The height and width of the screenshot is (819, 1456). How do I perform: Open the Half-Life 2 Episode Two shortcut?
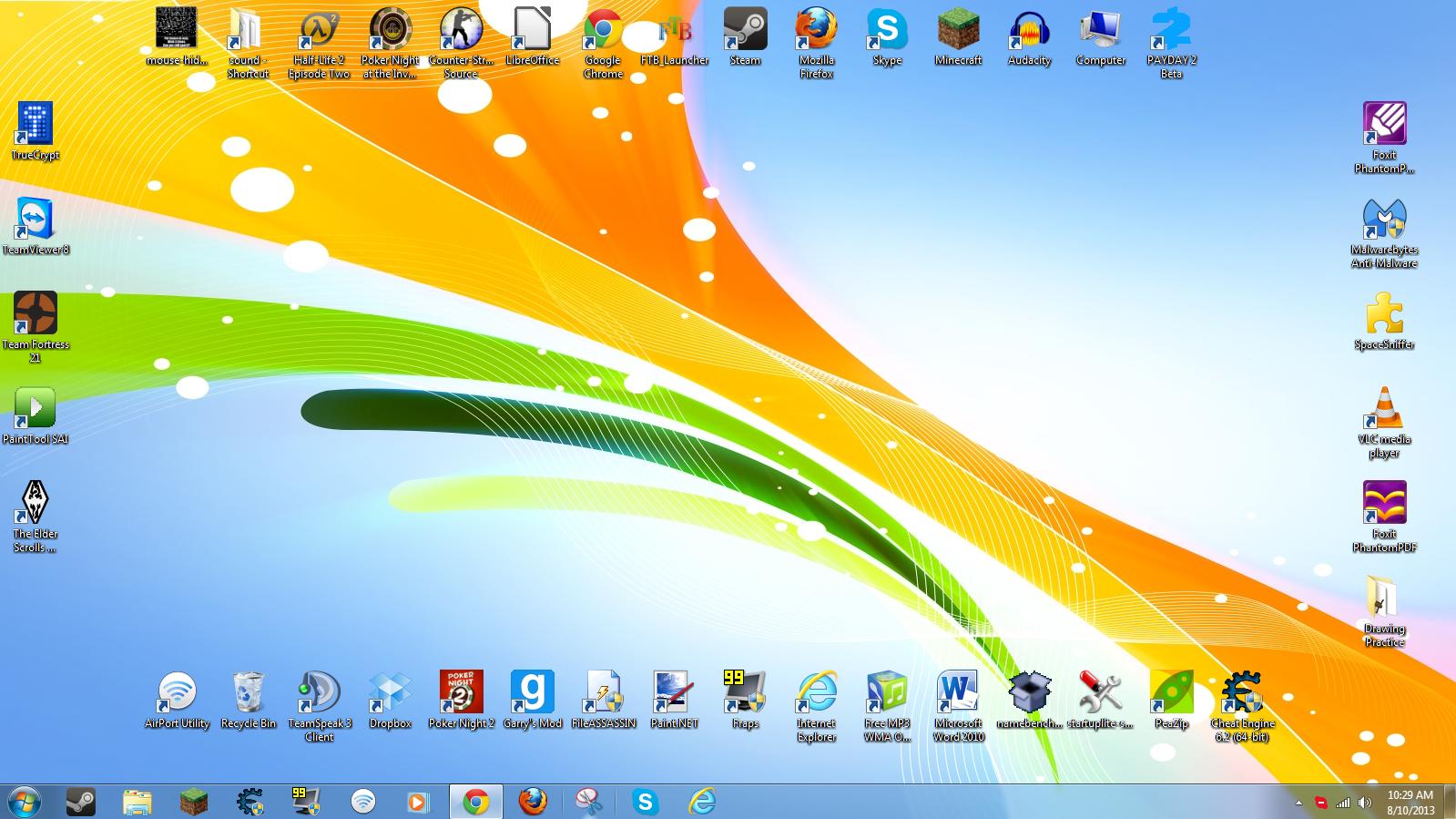coord(319,44)
